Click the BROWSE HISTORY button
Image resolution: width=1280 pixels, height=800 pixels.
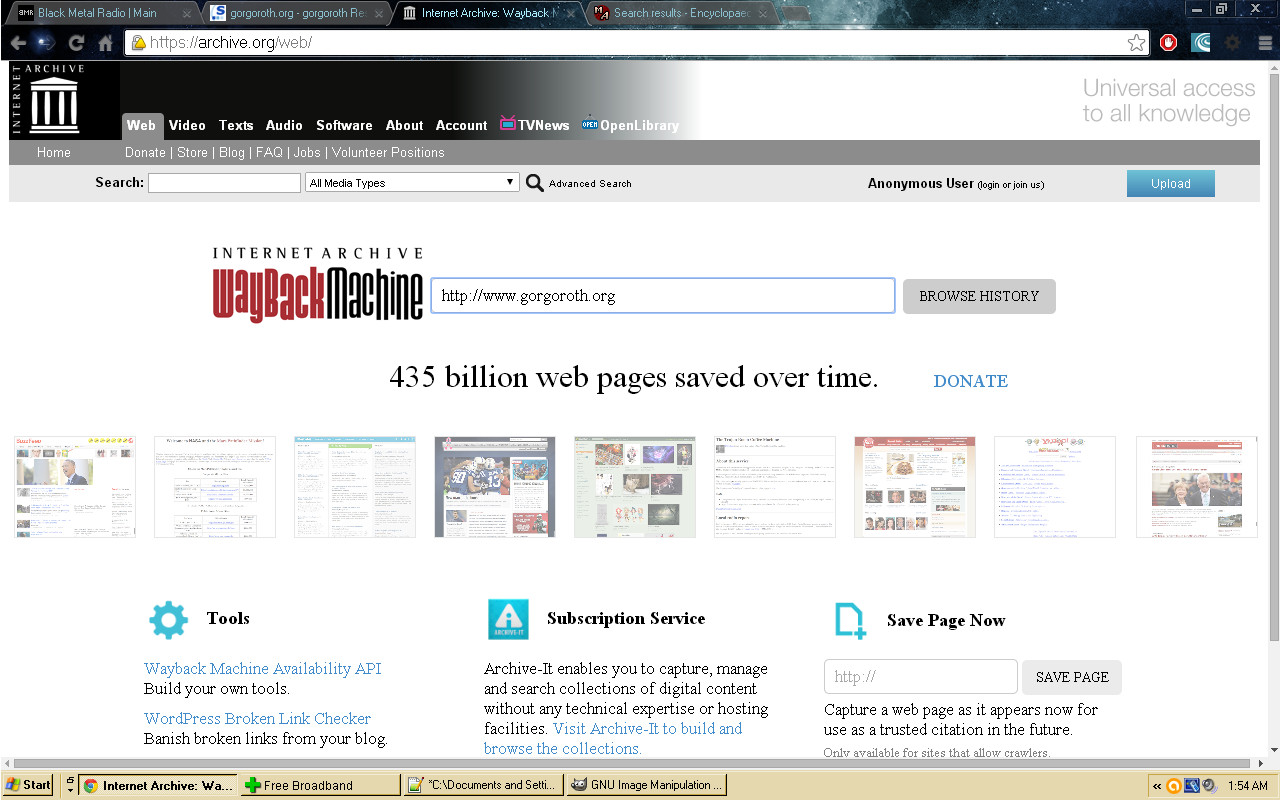[x=979, y=296]
